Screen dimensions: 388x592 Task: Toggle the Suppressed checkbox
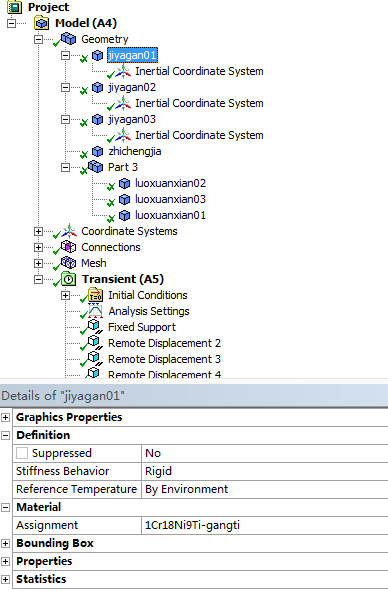(x=22, y=453)
